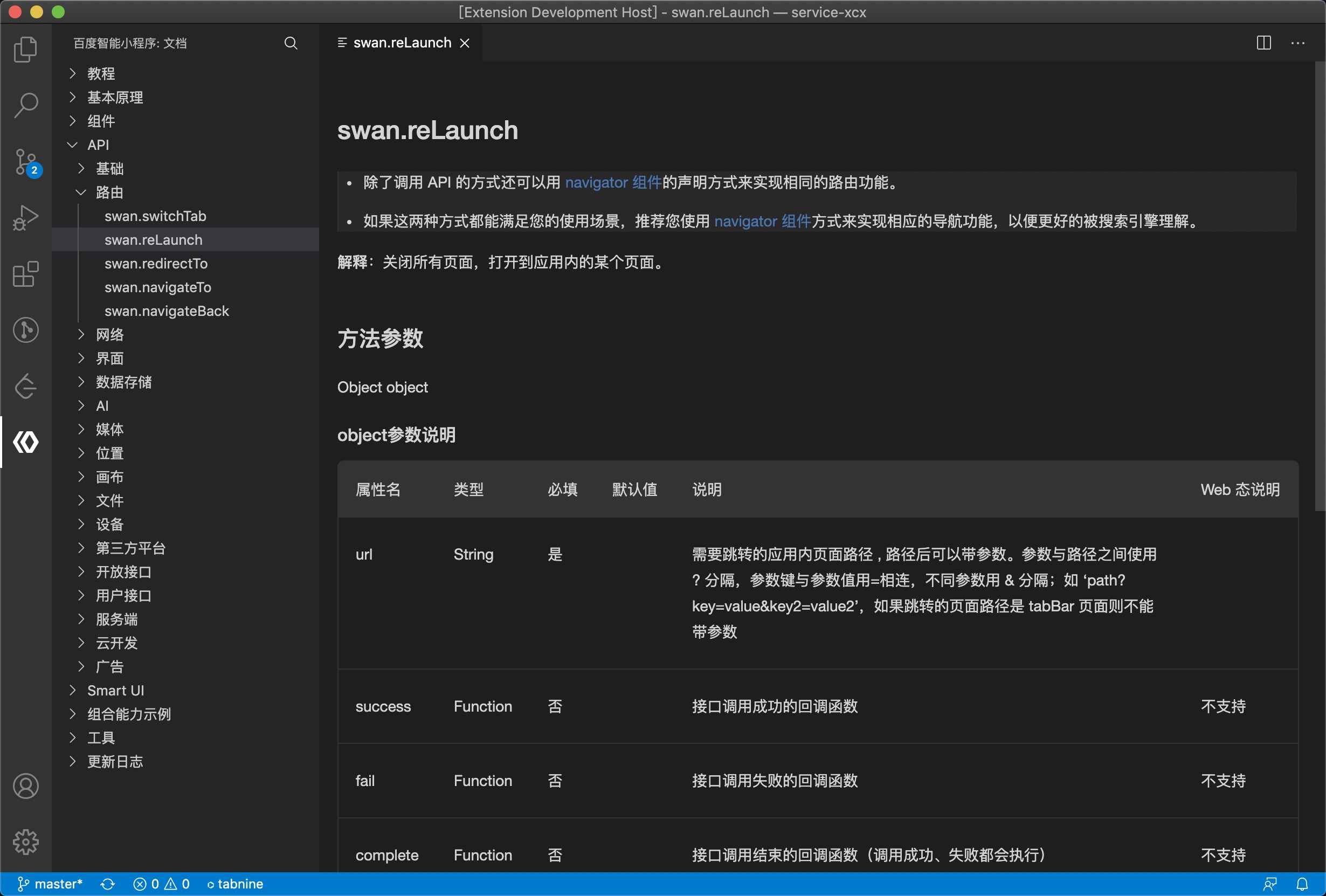
Task: Expand the 云开发 section
Action: click(x=185, y=643)
